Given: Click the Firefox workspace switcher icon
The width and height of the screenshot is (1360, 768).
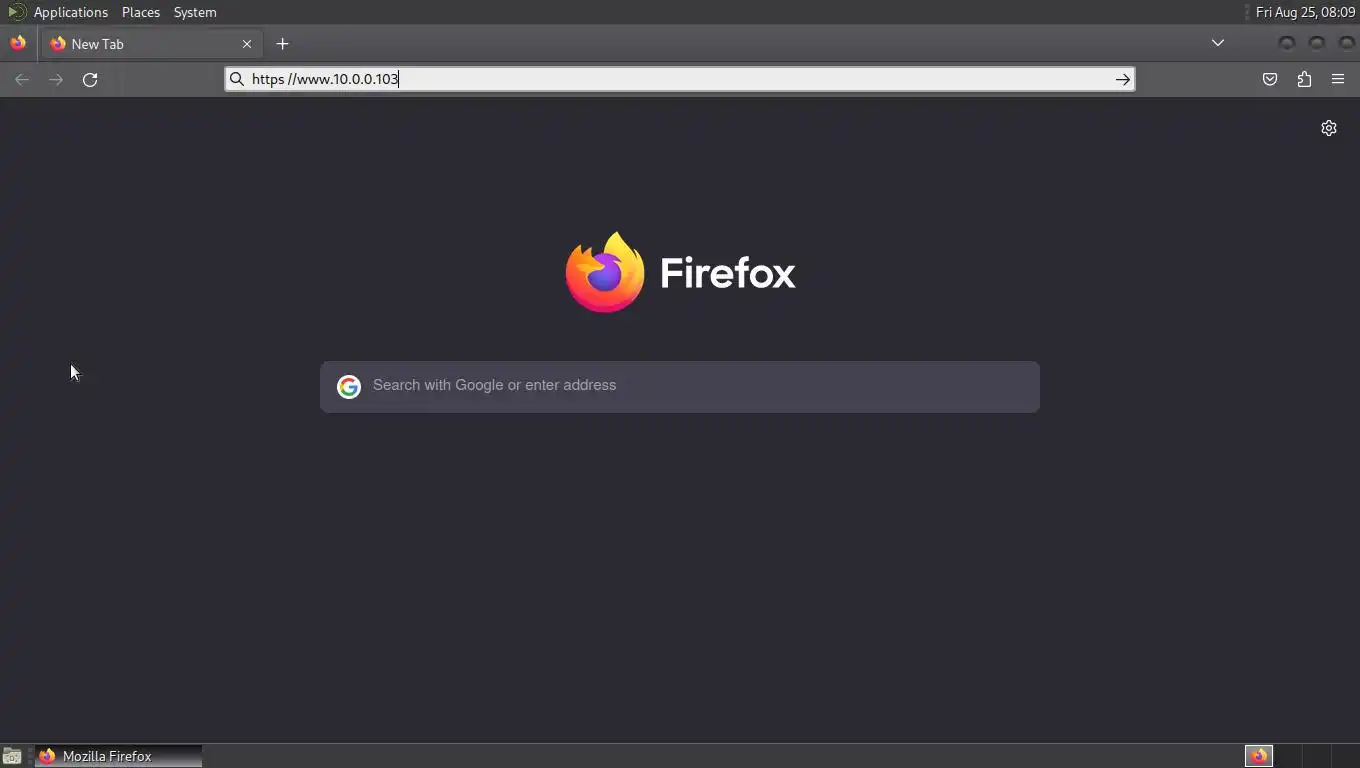Looking at the screenshot, I should click(1259, 756).
